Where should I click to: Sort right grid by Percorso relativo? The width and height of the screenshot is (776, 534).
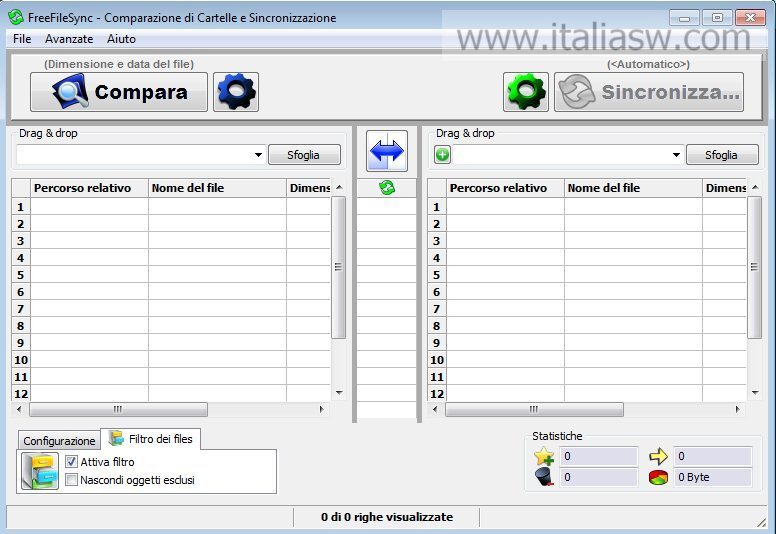tap(505, 188)
